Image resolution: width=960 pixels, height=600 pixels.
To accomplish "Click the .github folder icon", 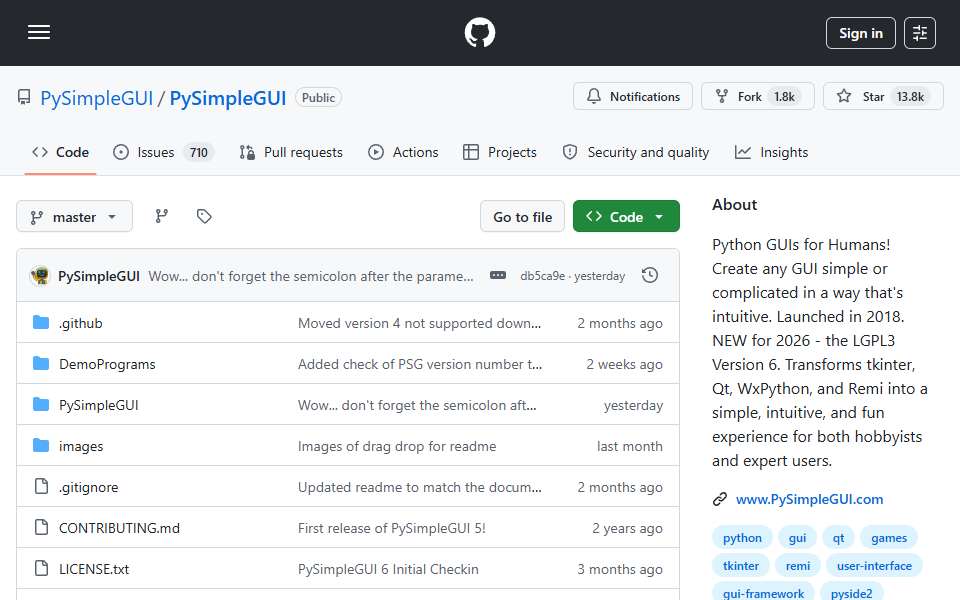I will point(41,323).
